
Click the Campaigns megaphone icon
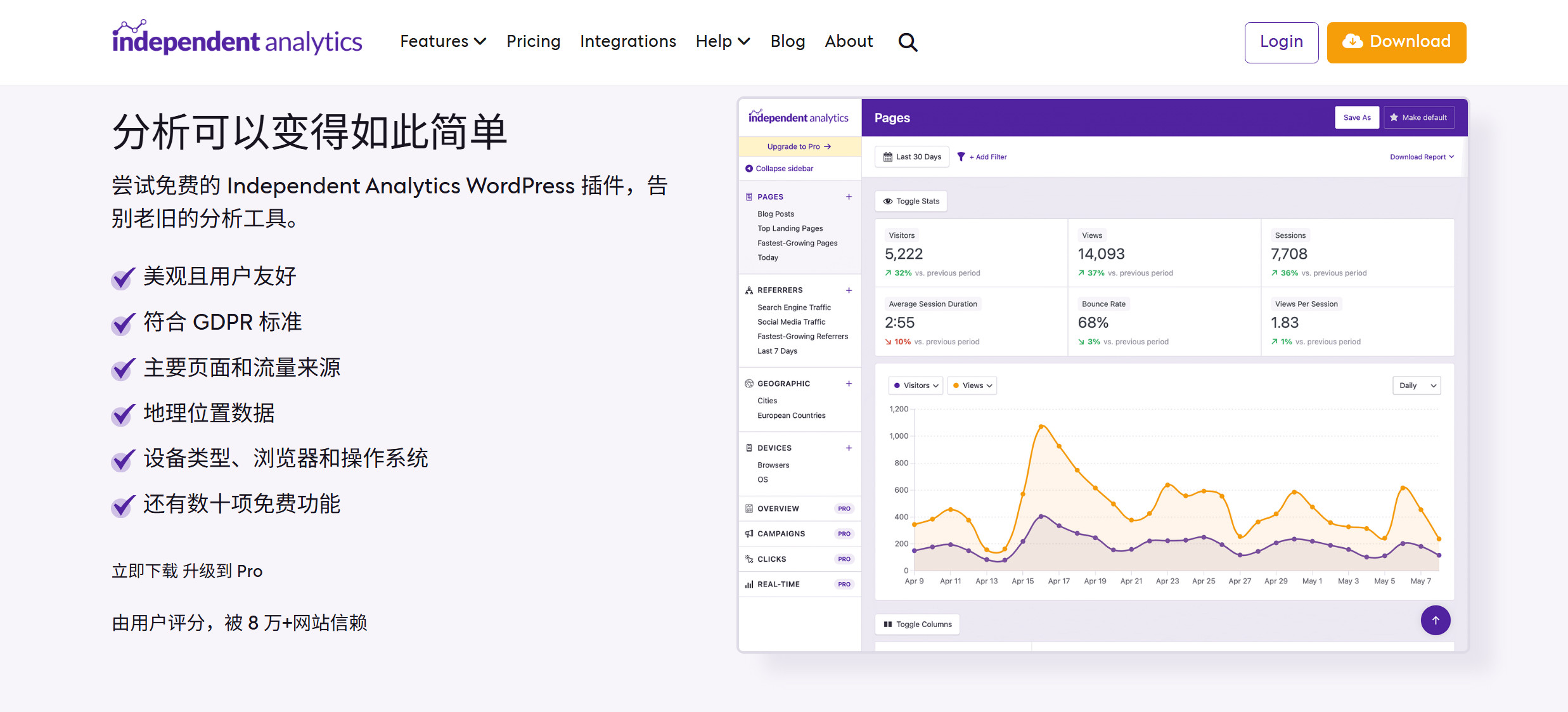(749, 534)
